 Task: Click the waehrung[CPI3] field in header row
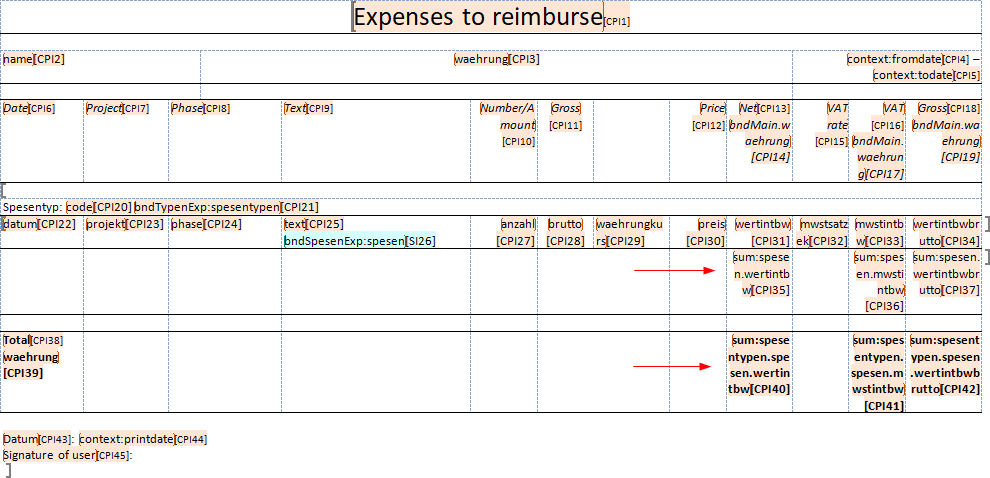[496, 60]
